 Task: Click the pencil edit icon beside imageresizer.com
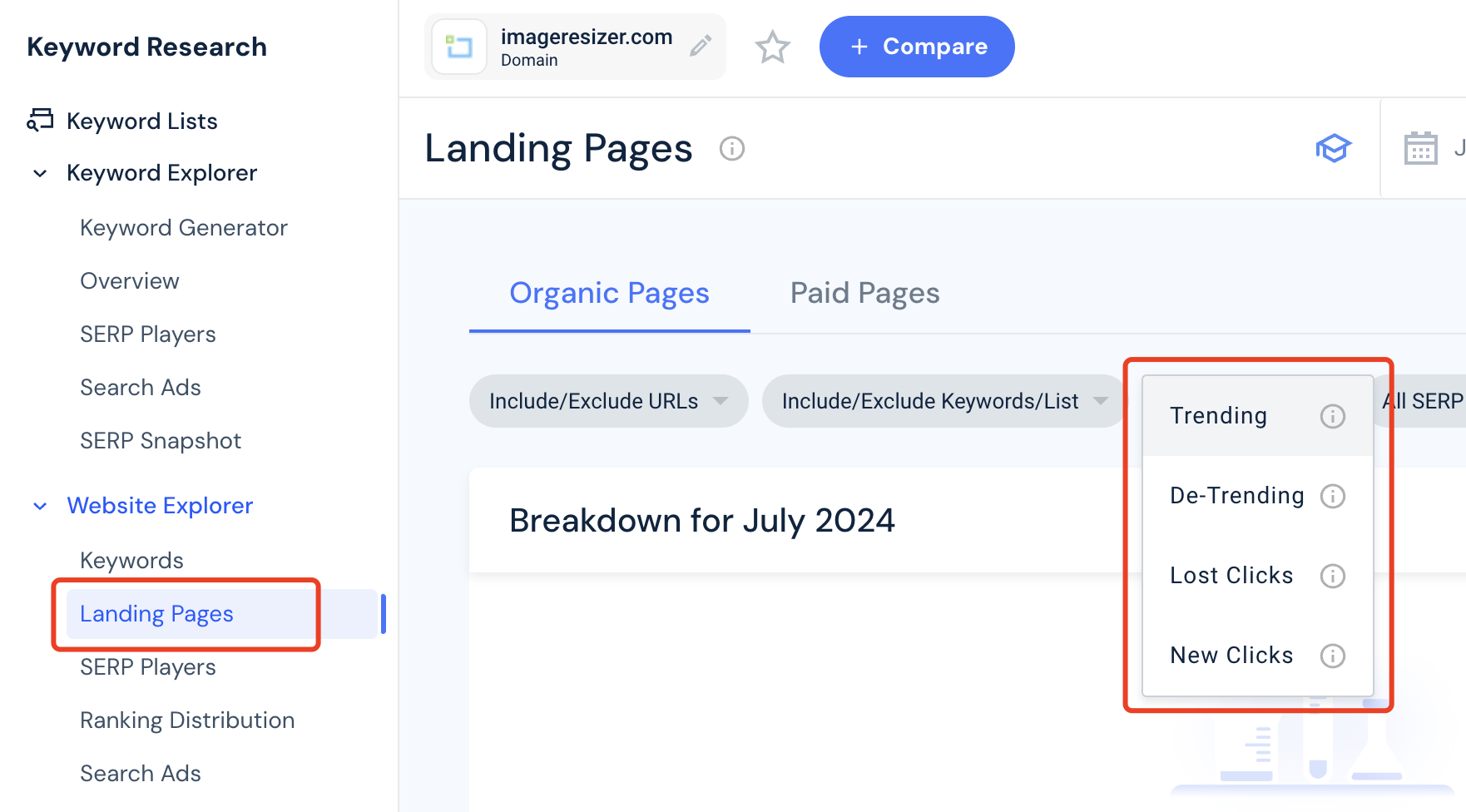701,46
